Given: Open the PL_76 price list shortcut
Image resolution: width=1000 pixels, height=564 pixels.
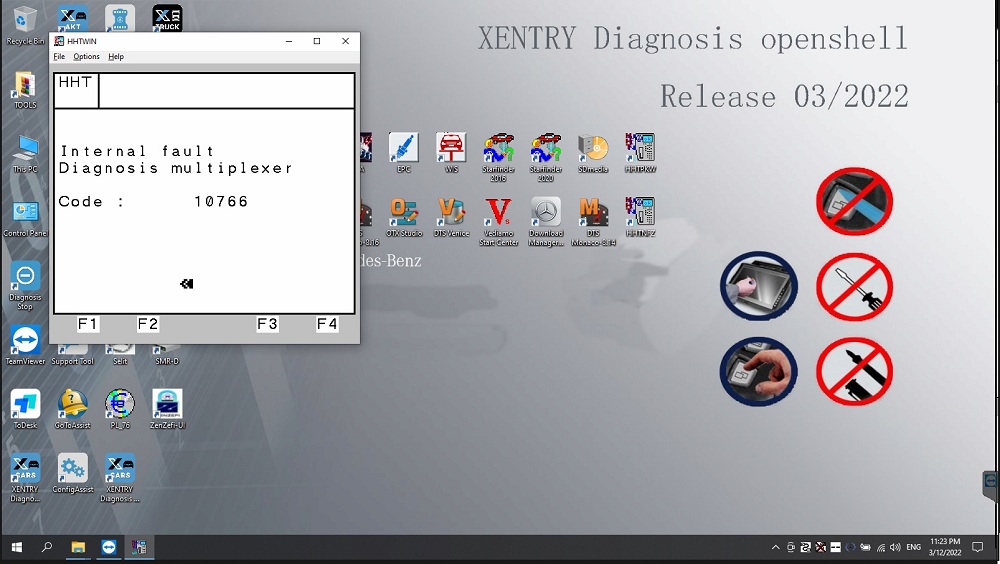Looking at the screenshot, I should [x=120, y=410].
